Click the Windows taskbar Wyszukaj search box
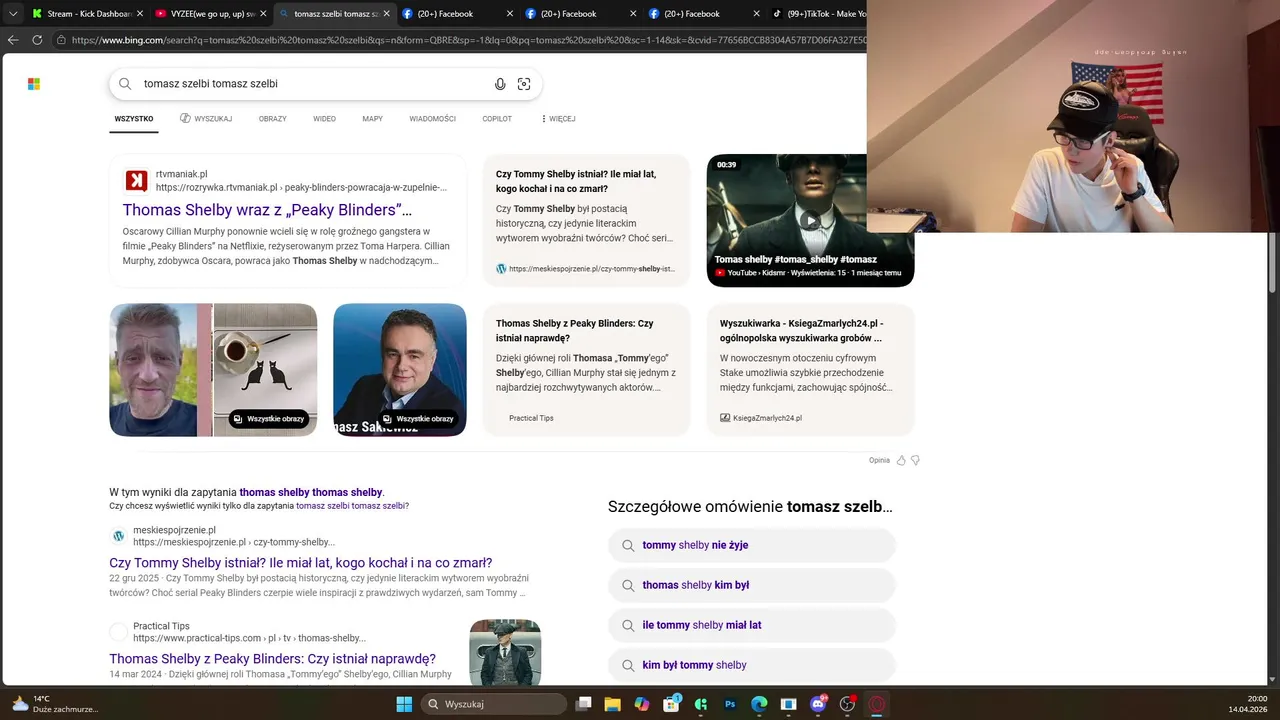This screenshot has height=720, width=1280. click(x=494, y=704)
